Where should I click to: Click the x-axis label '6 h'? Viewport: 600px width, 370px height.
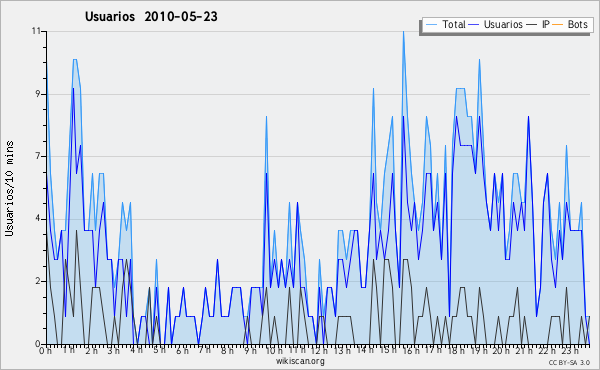(x=182, y=350)
